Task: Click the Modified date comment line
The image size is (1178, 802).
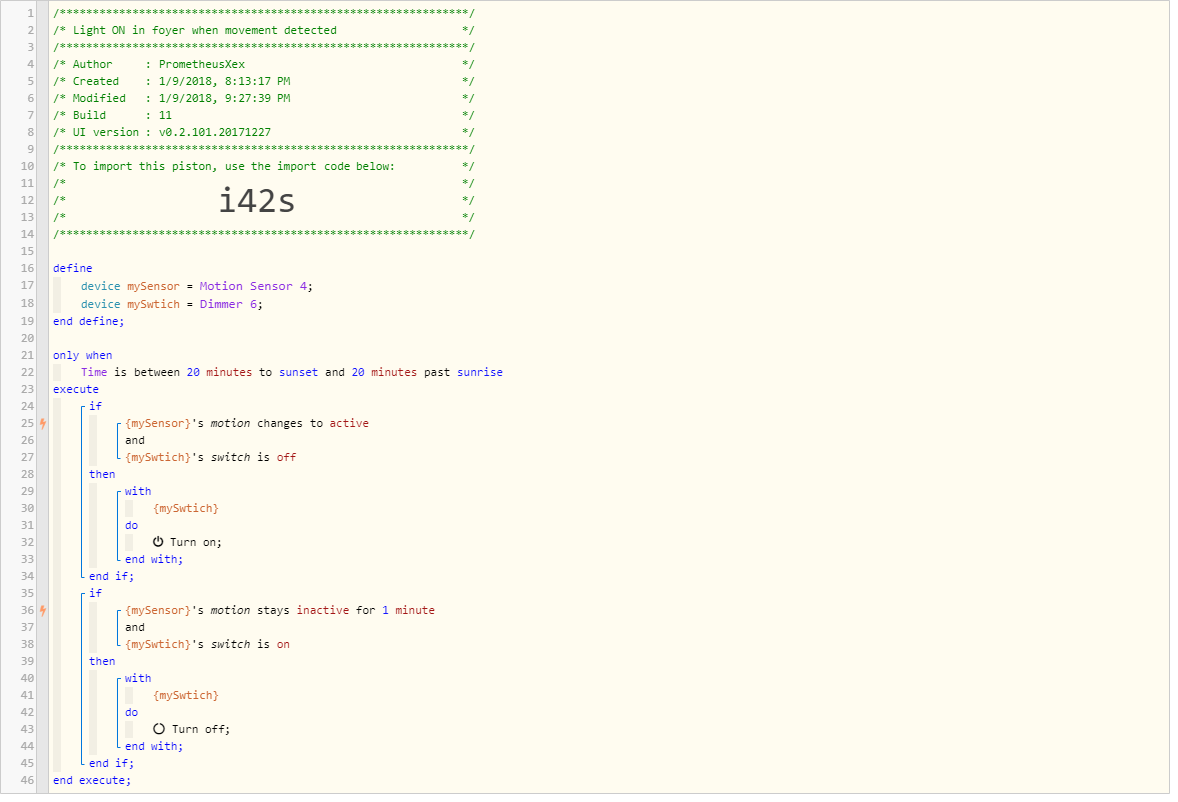Action: (264, 98)
